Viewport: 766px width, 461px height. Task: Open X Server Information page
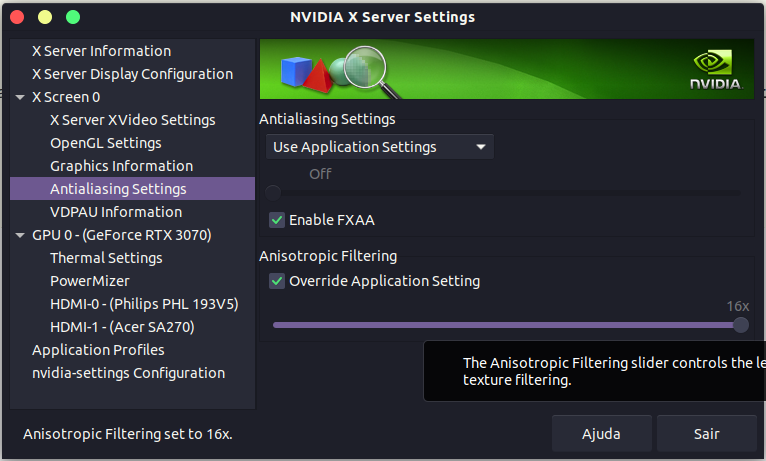click(x=102, y=51)
